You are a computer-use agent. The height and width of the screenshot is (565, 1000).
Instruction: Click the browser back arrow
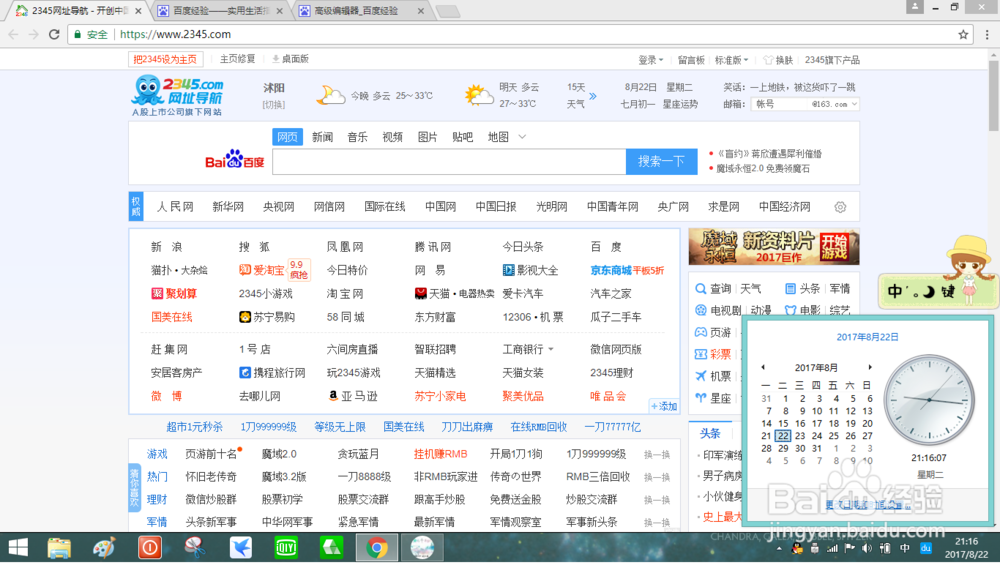pyautogui.click(x=13, y=34)
